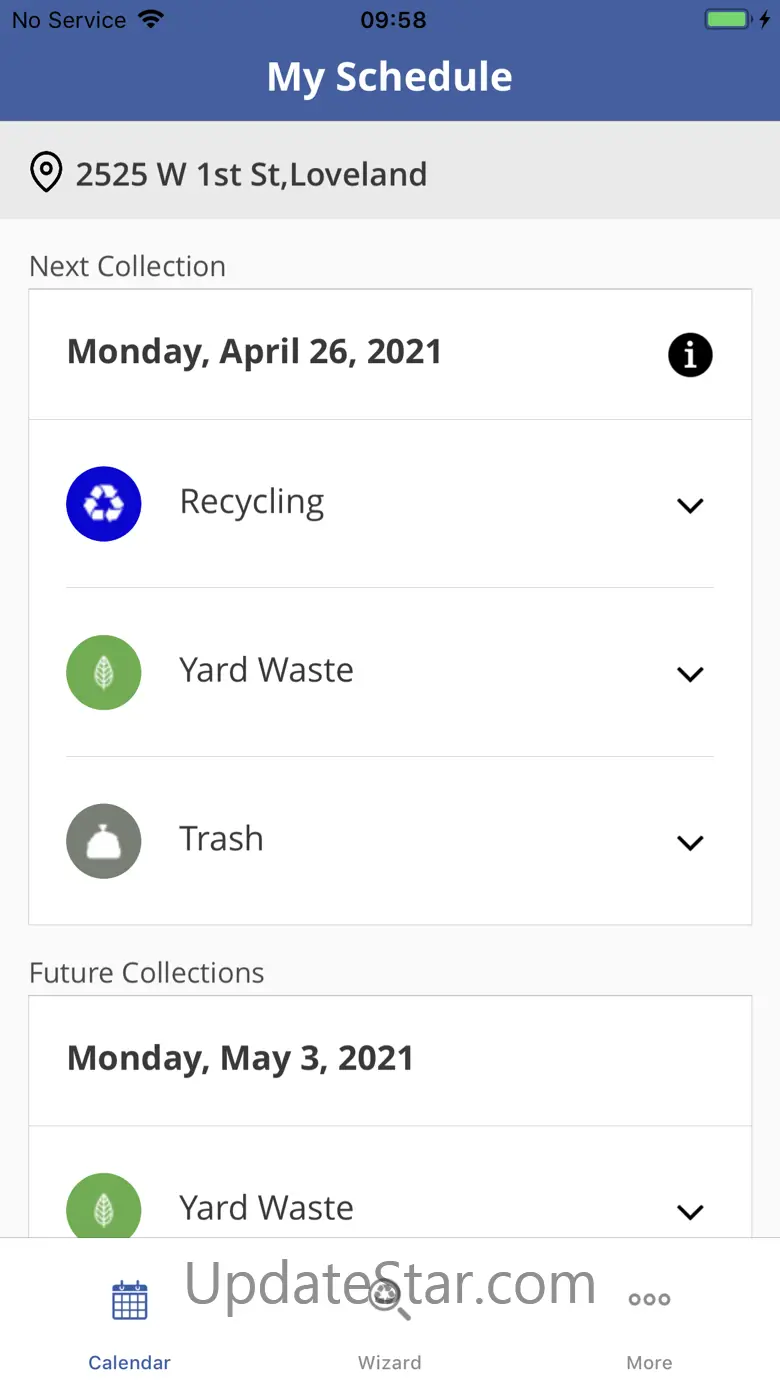Tap the Recycling row label
The width and height of the screenshot is (780, 1387).
(252, 502)
